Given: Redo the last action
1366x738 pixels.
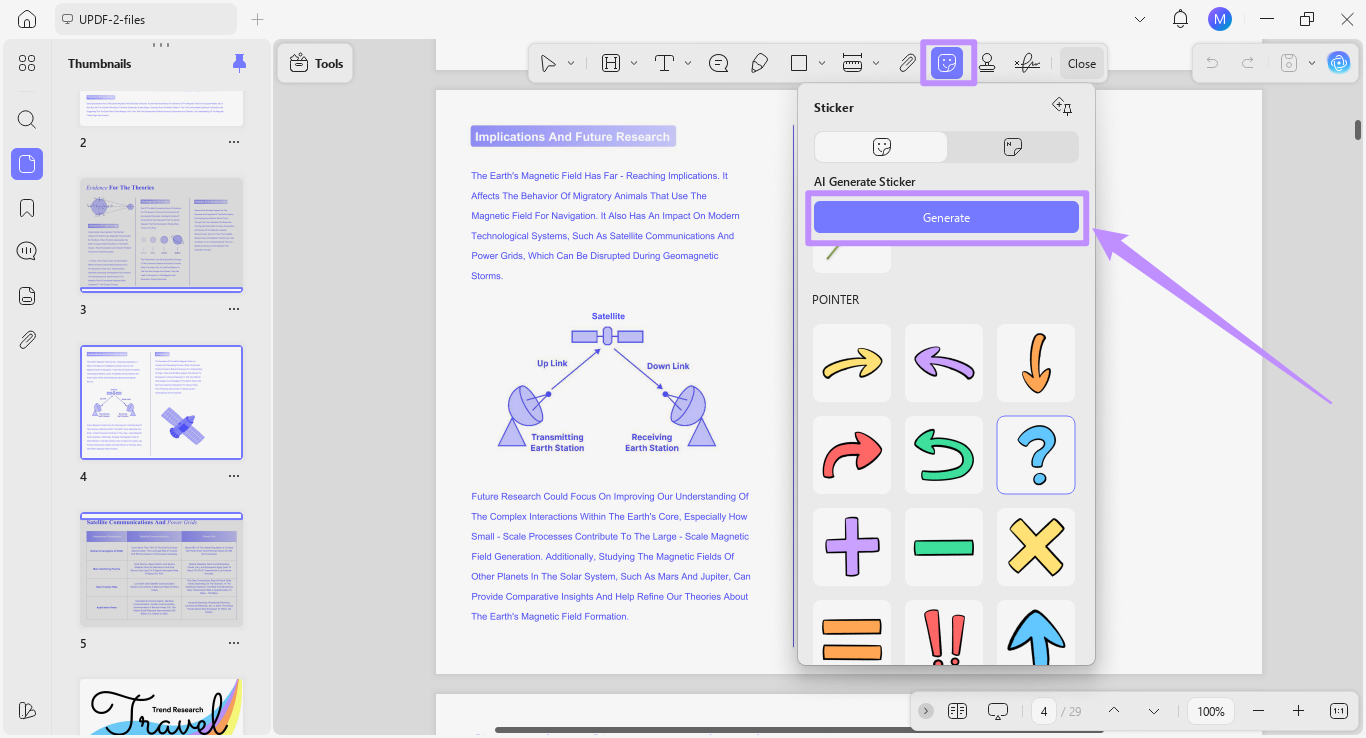Looking at the screenshot, I should pos(1248,63).
